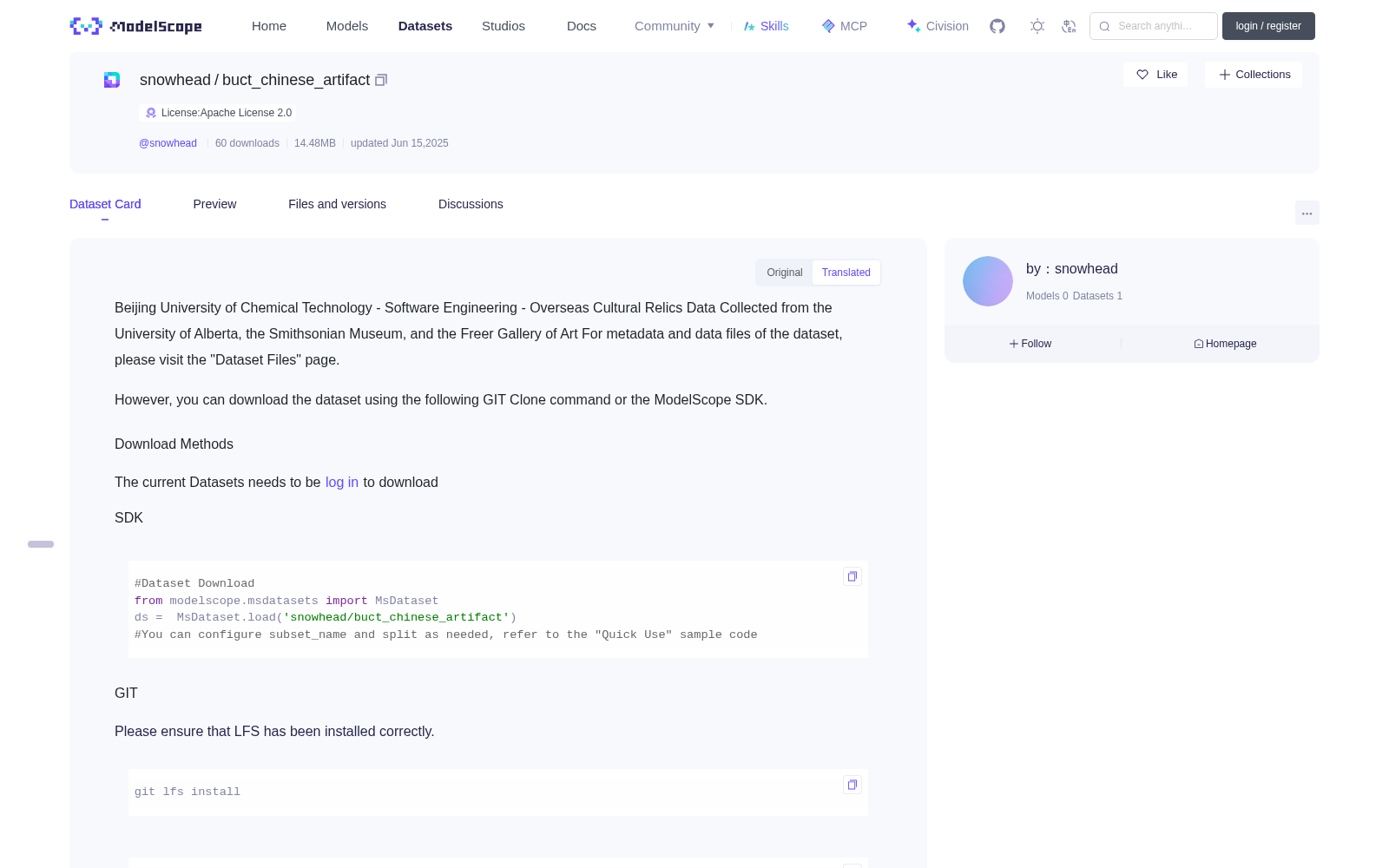The width and height of the screenshot is (1389, 868).
Task: Click the dataset avatar icon beside snowhead
Action: tap(112, 80)
